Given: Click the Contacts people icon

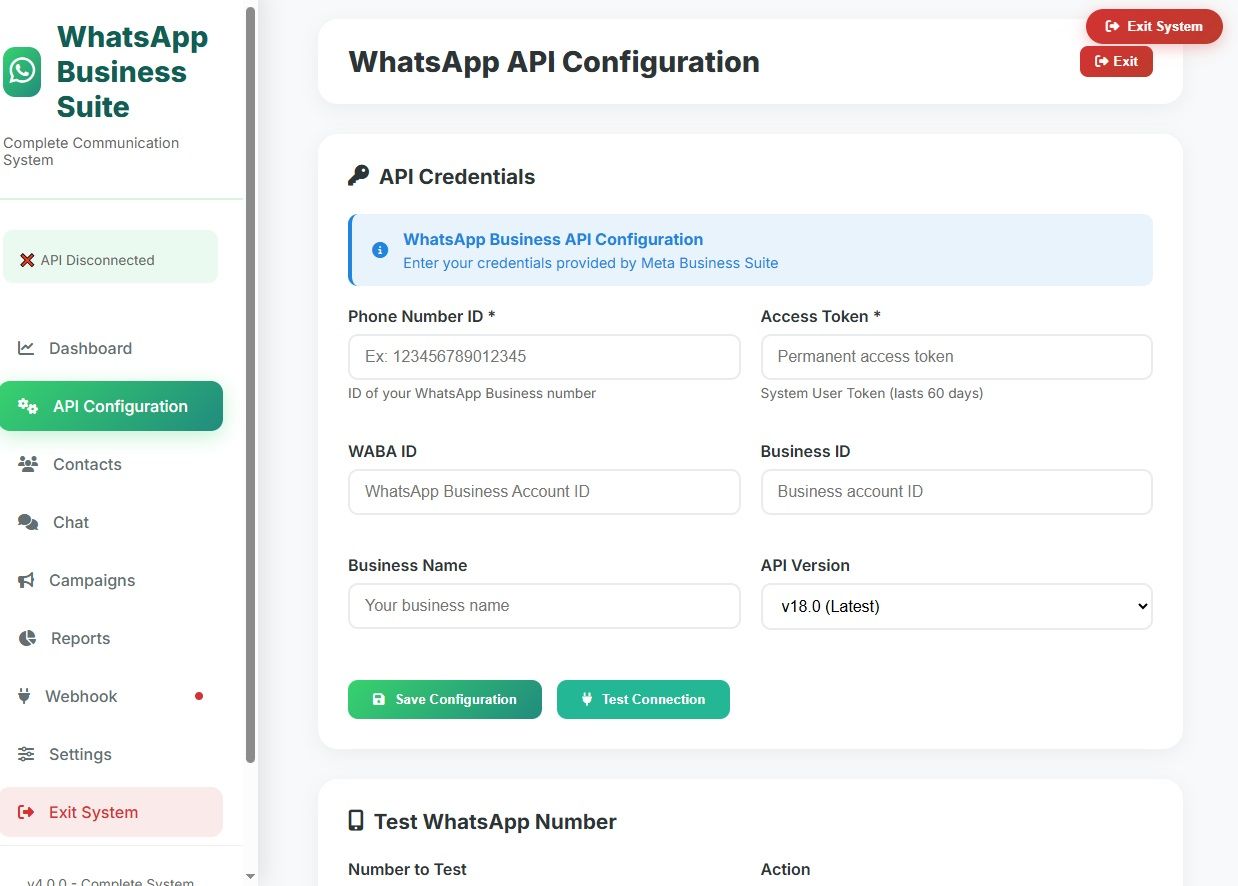Looking at the screenshot, I should [x=28, y=464].
